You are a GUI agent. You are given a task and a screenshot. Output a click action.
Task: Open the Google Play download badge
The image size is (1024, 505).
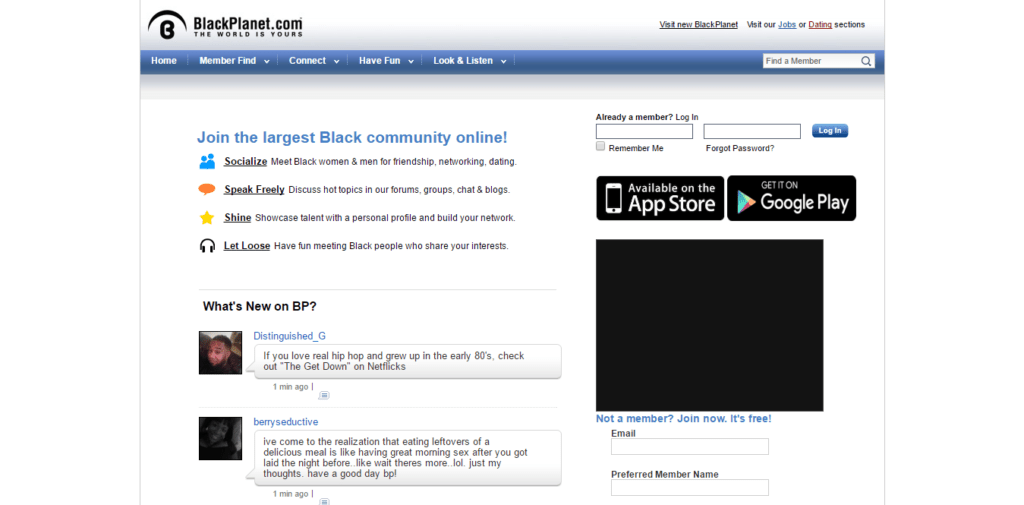click(x=792, y=198)
